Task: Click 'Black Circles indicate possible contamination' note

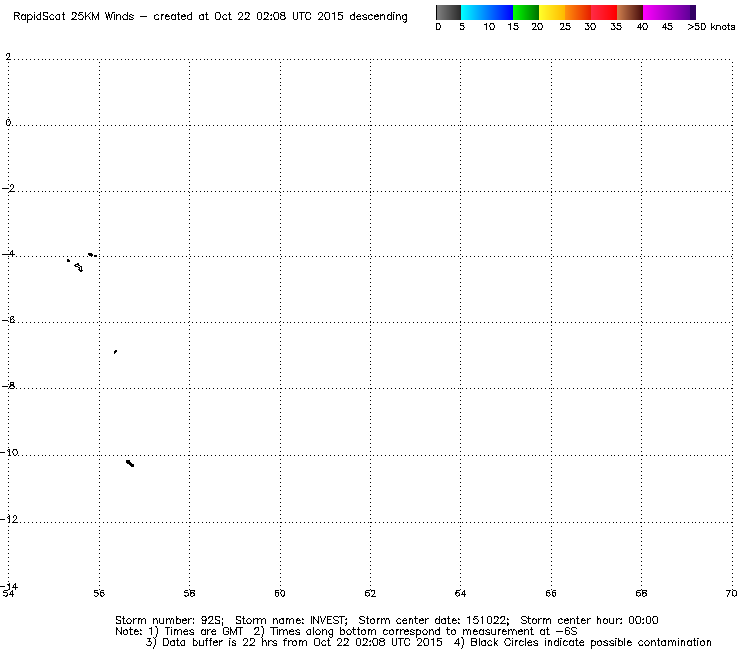Action: [582, 642]
